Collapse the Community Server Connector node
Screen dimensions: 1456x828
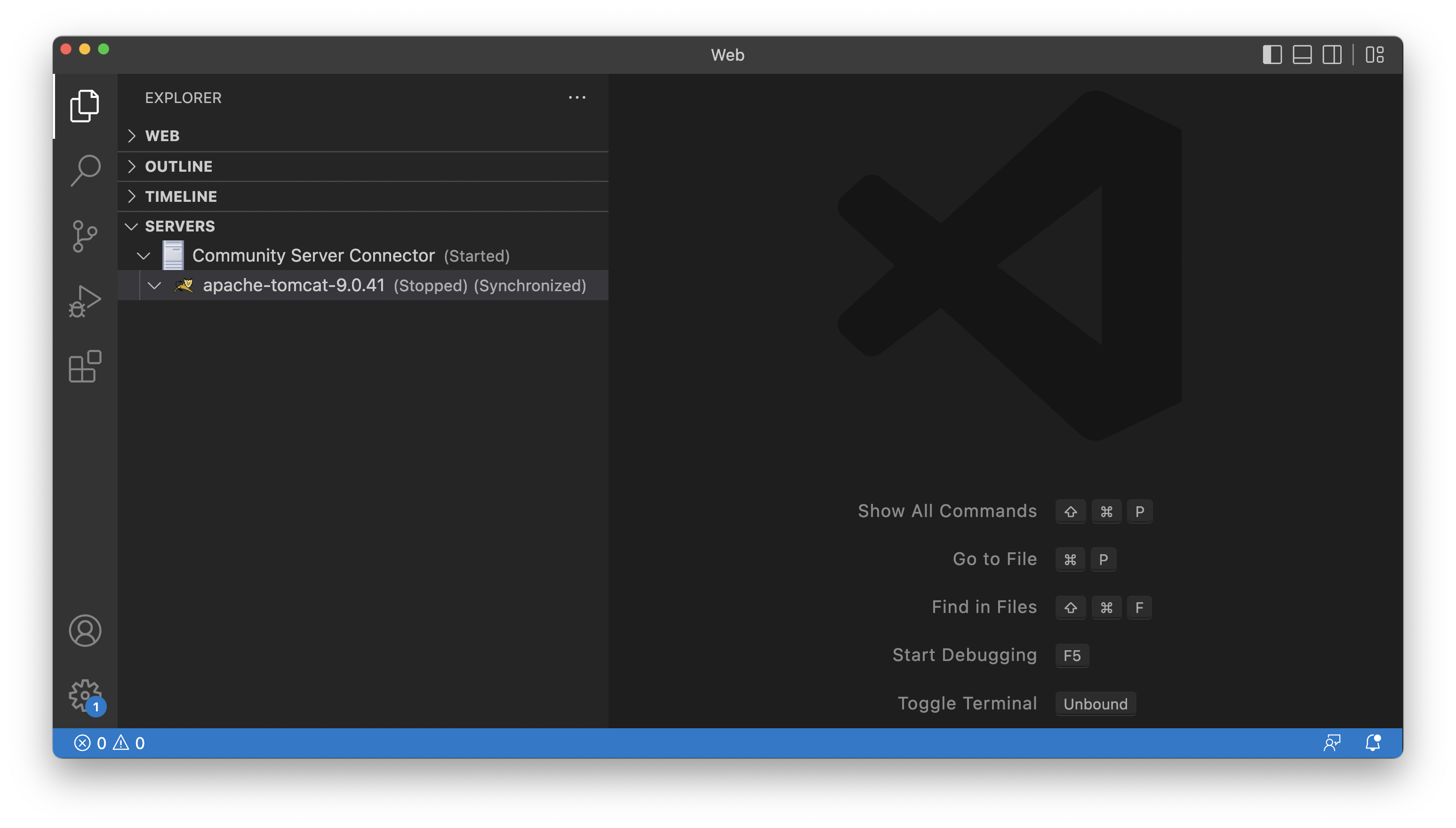point(144,256)
